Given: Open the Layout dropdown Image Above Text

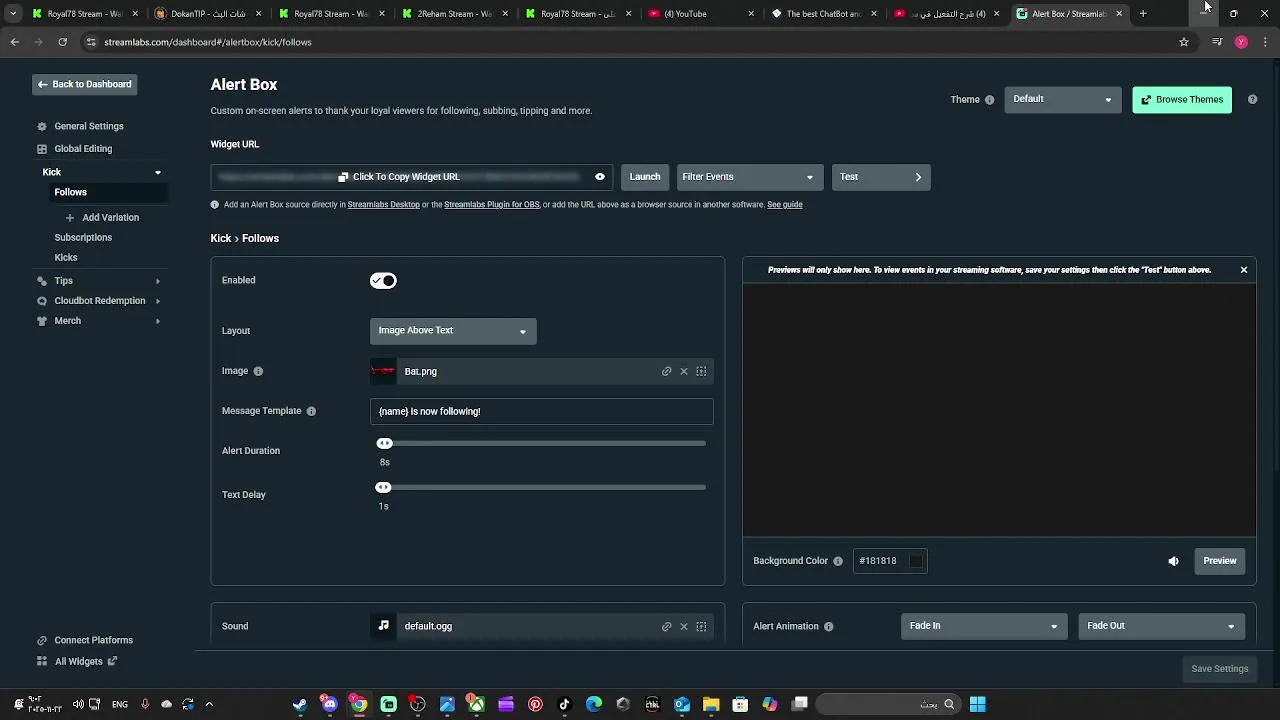Looking at the screenshot, I should pos(453,331).
